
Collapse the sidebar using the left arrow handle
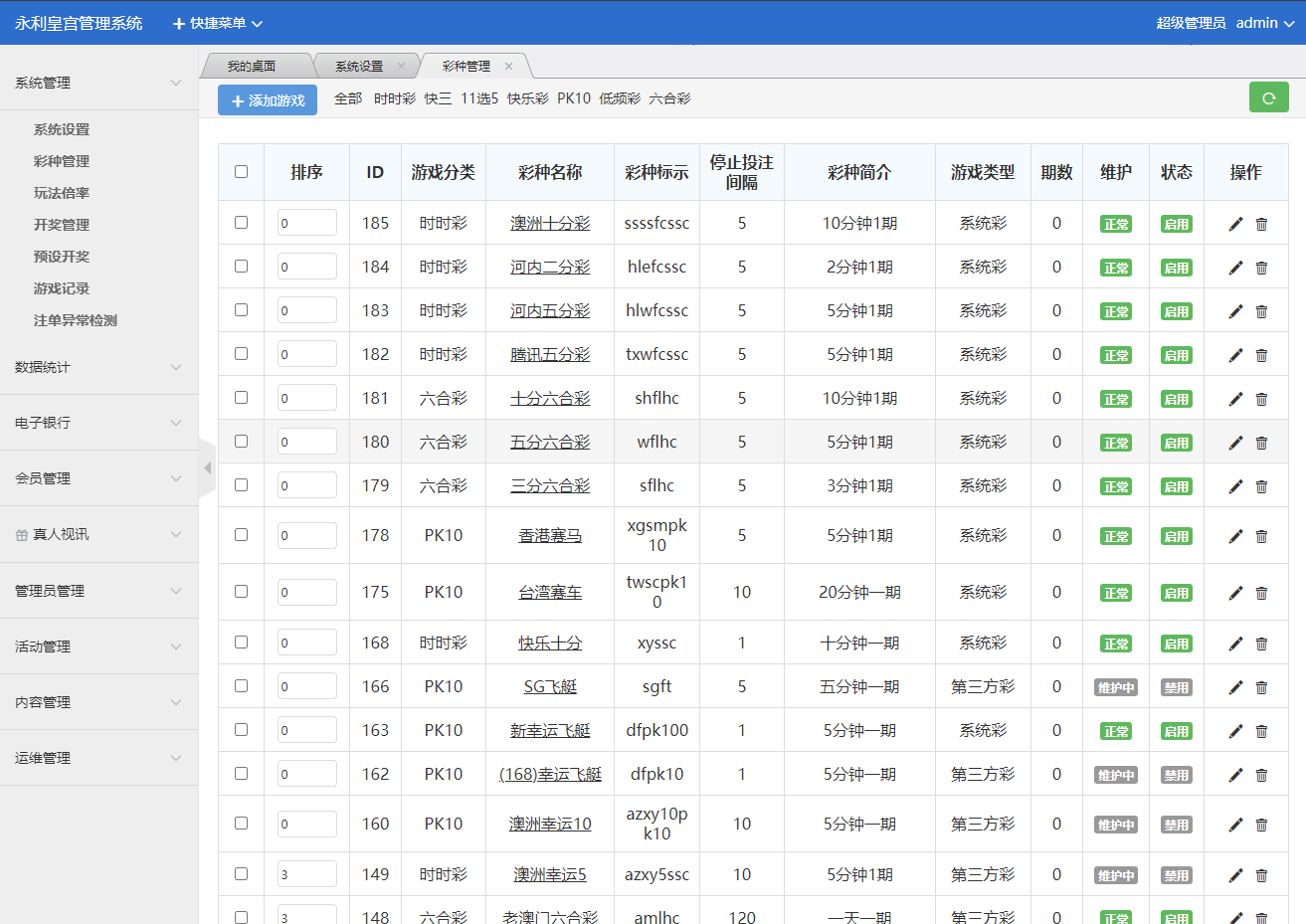pos(207,467)
